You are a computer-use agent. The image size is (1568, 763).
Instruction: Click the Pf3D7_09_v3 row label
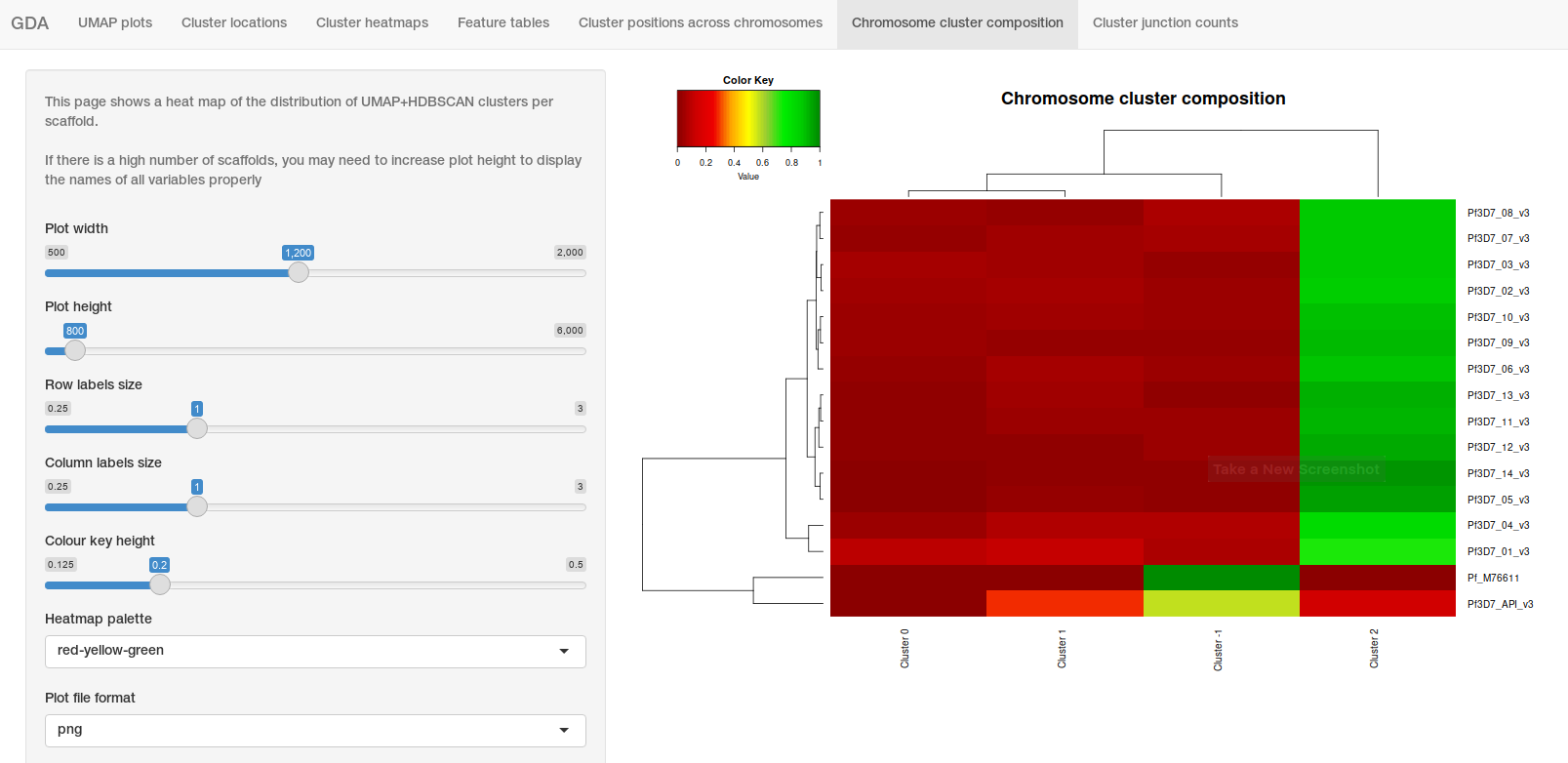(1498, 342)
